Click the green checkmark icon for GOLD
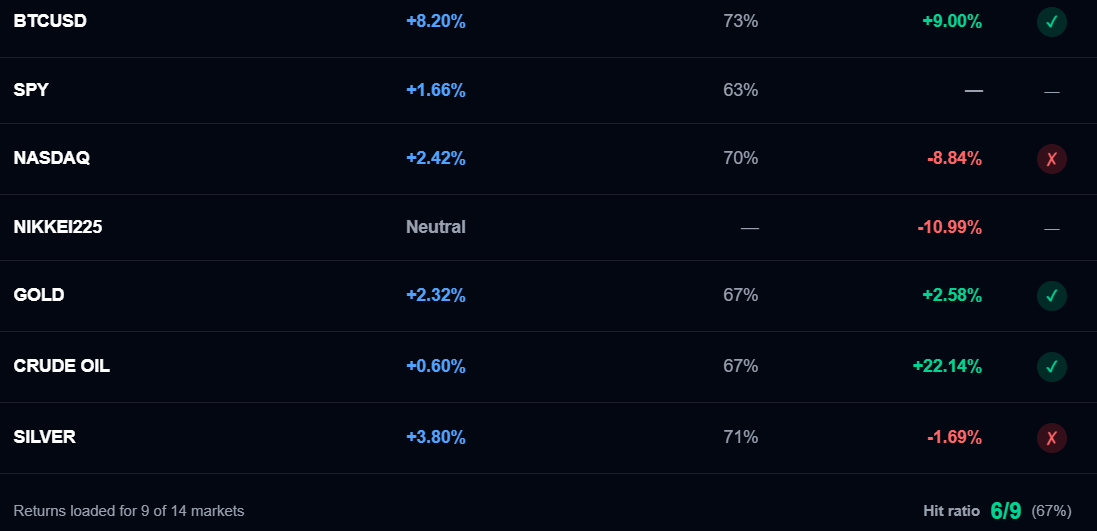 coord(1051,296)
